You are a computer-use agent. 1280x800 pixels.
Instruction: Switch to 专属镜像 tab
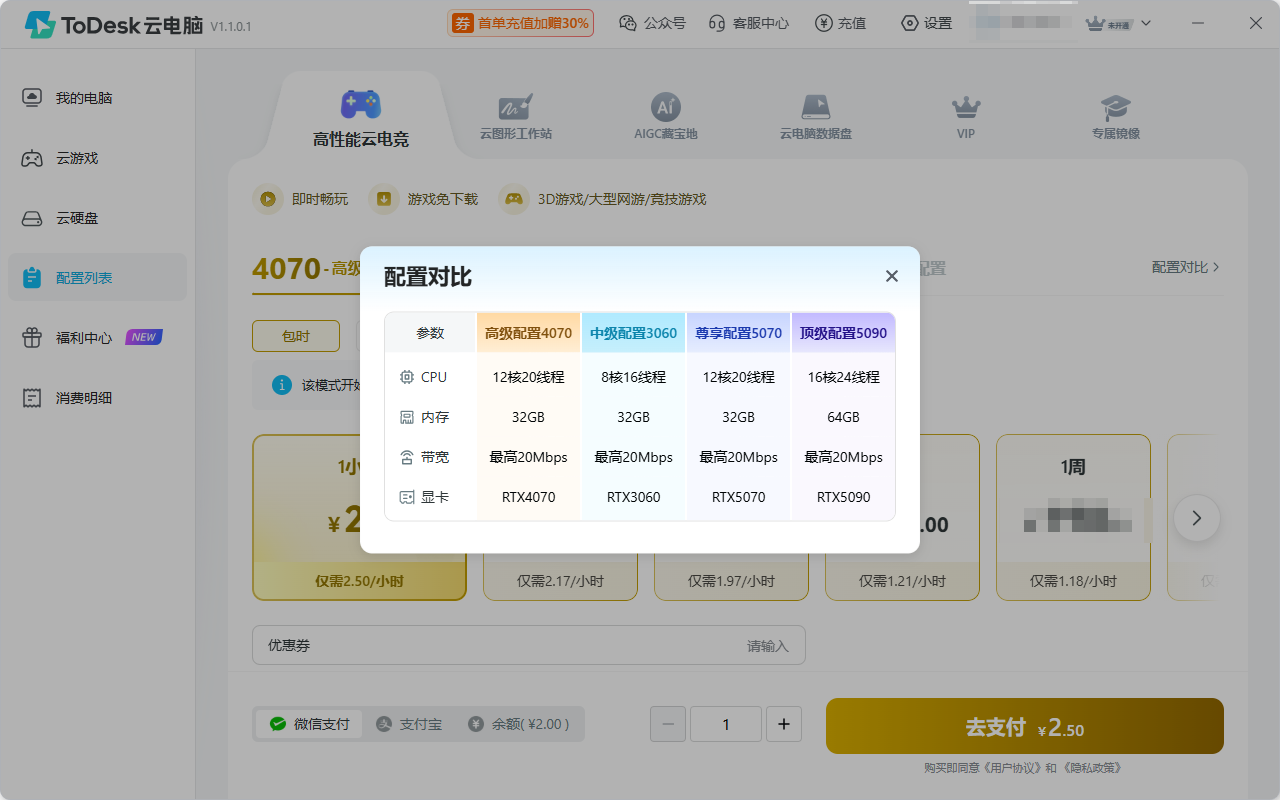click(1116, 118)
